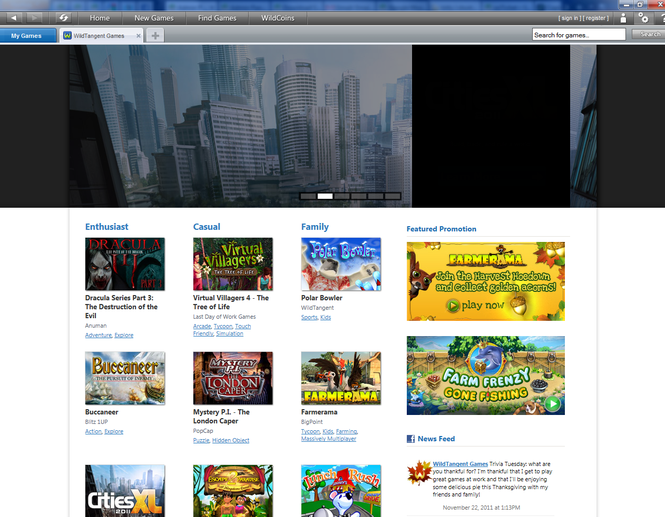The width and height of the screenshot is (665, 517).
Task: Open the Farm Frenzy Gone Fishing banner
Action: [486, 375]
